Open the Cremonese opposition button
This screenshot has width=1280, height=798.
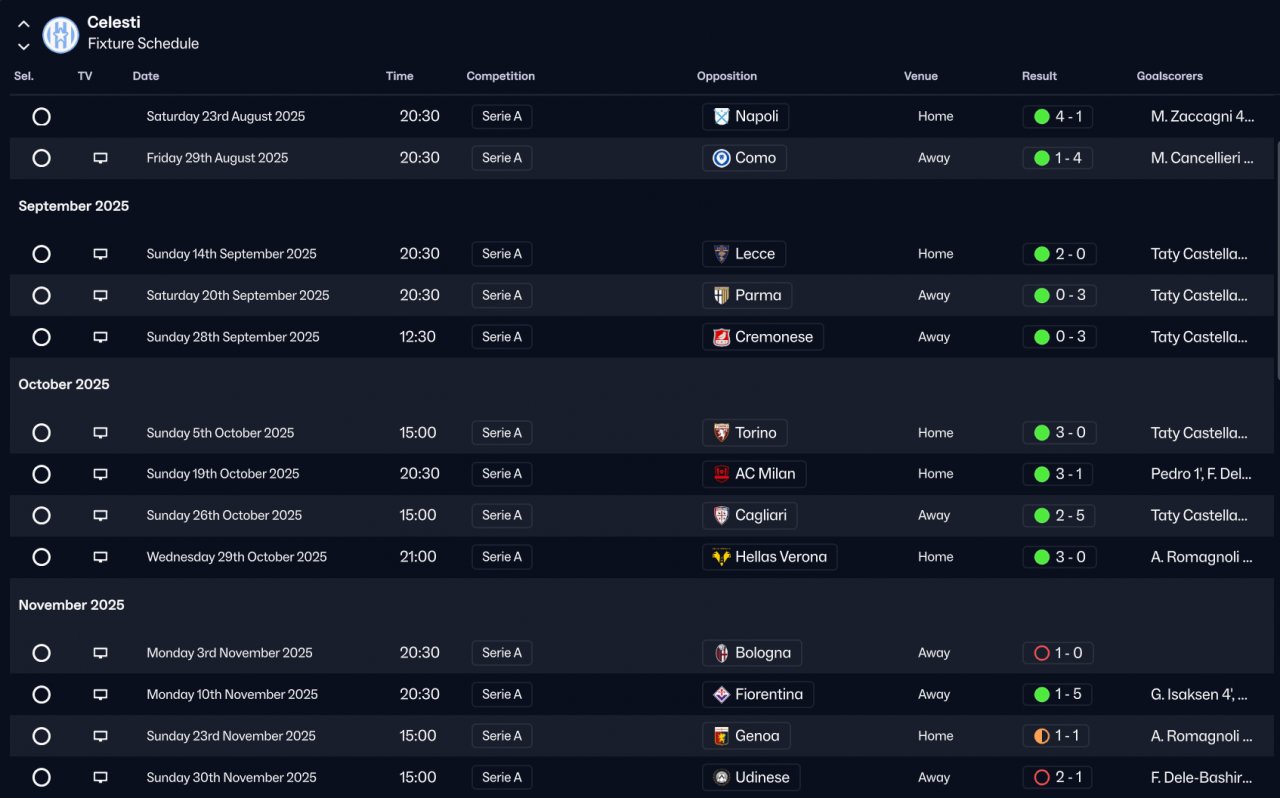pos(762,337)
